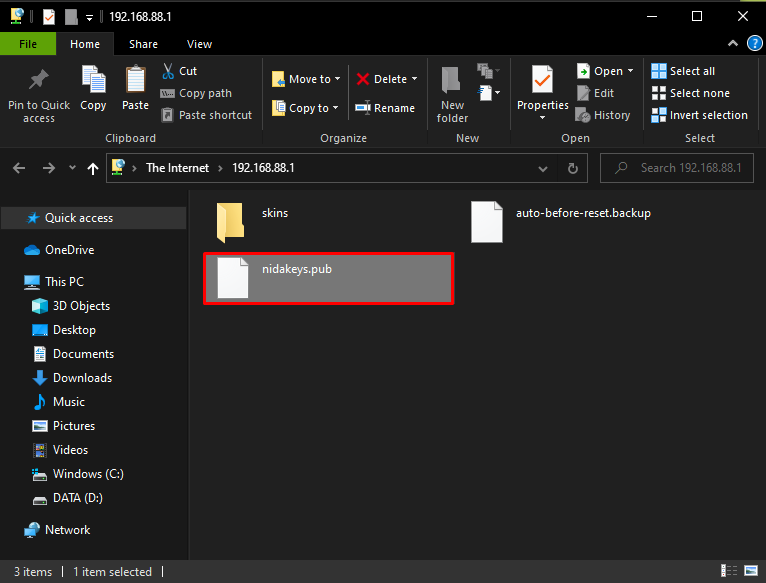Click the Open button in ribbon
The width and height of the screenshot is (766, 583).
point(599,71)
